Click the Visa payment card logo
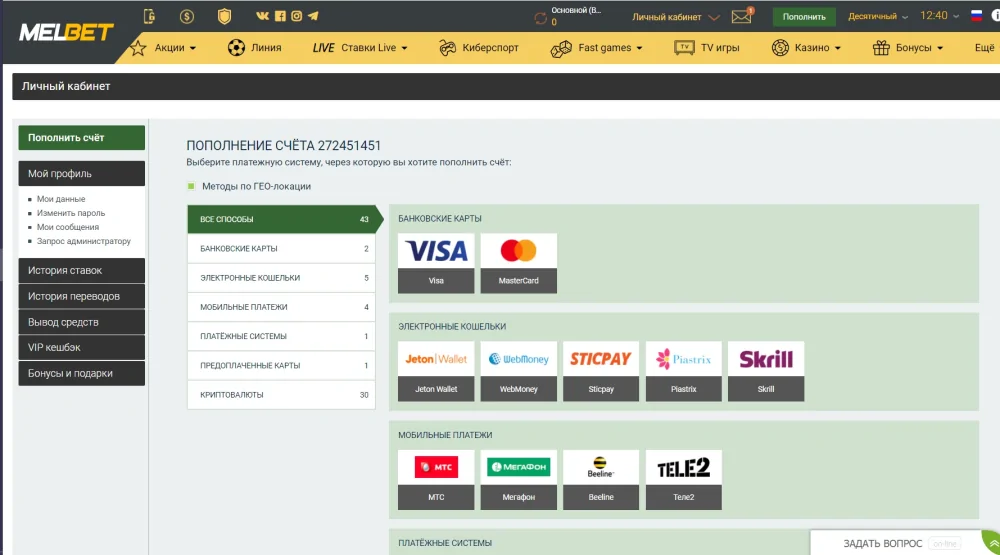Viewport: 1000px width, 555px height. [436, 251]
